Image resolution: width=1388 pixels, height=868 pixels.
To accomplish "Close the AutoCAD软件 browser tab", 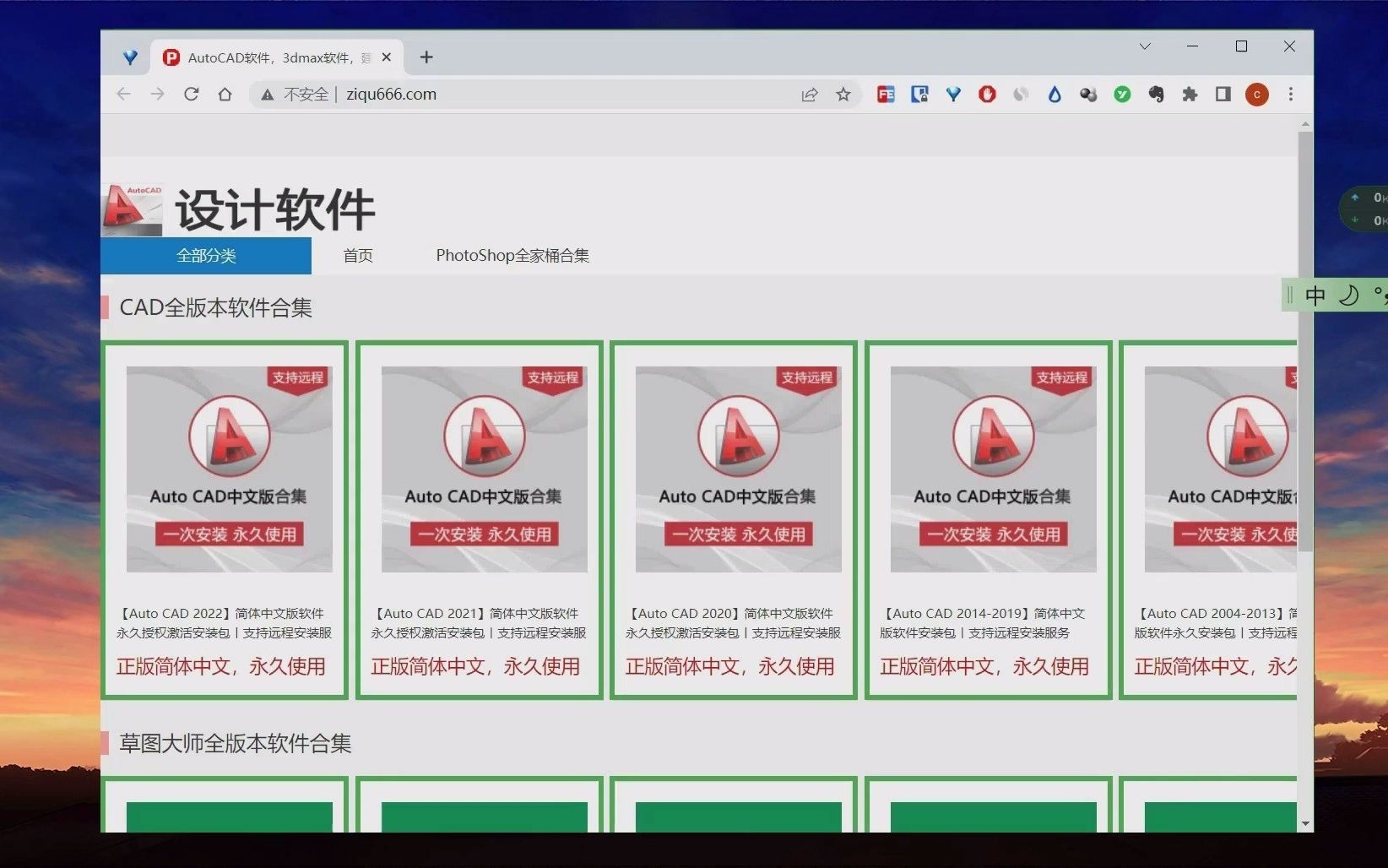I will coord(386,57).
